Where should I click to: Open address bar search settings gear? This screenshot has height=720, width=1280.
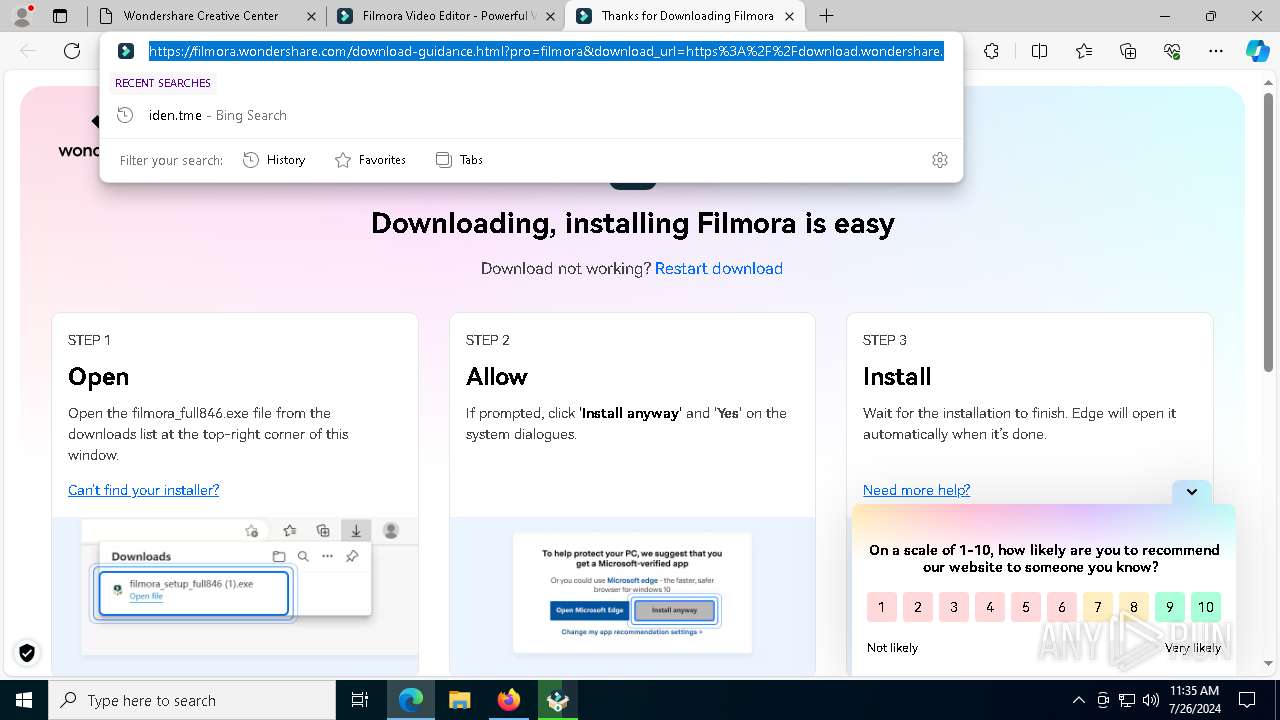coord(940,160)
